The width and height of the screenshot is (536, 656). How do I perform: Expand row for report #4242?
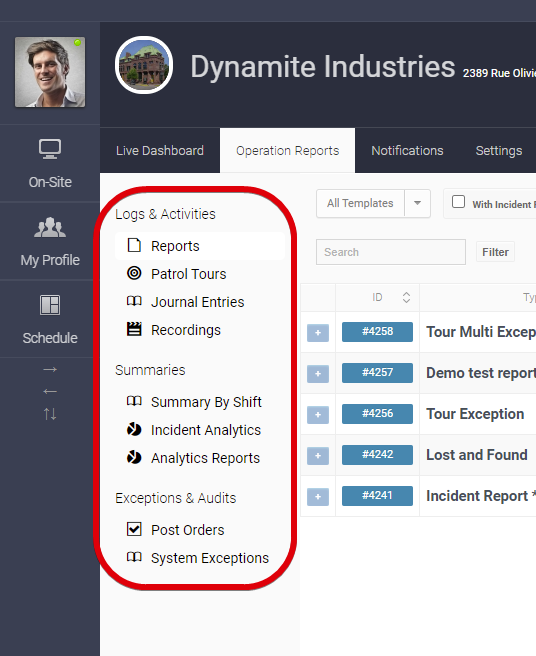[318, 456]
